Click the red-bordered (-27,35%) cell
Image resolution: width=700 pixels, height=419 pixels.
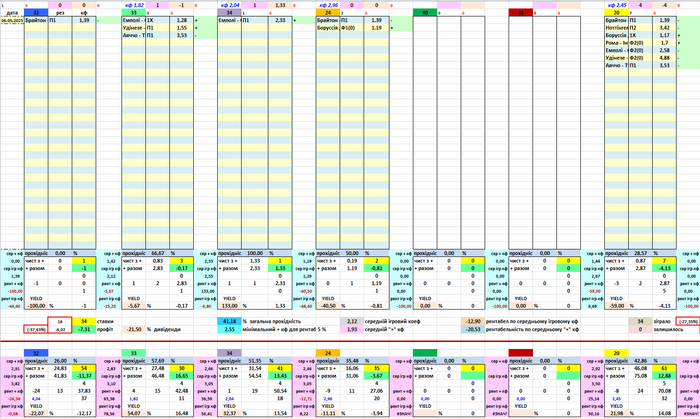(x=688, y=321)
